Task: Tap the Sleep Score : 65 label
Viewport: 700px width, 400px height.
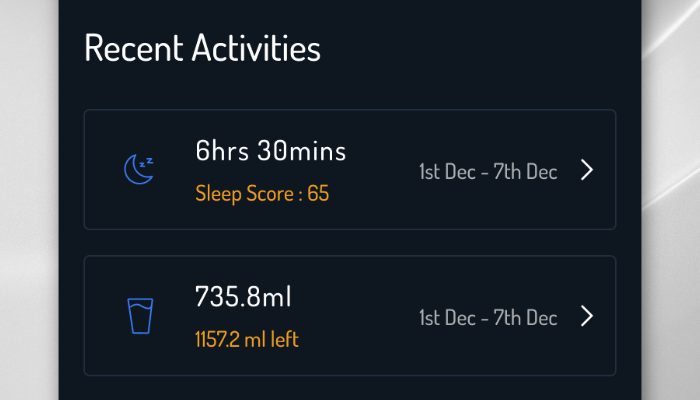Action: [262, 193]
